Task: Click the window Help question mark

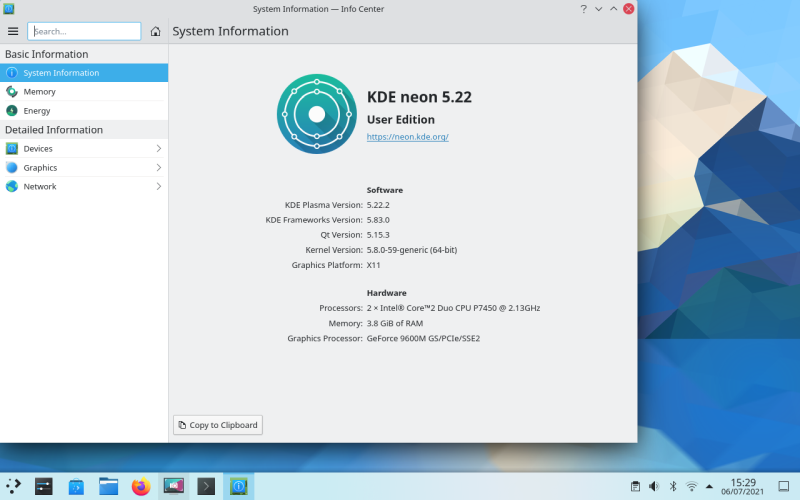Action: click(x=583, y=9)
